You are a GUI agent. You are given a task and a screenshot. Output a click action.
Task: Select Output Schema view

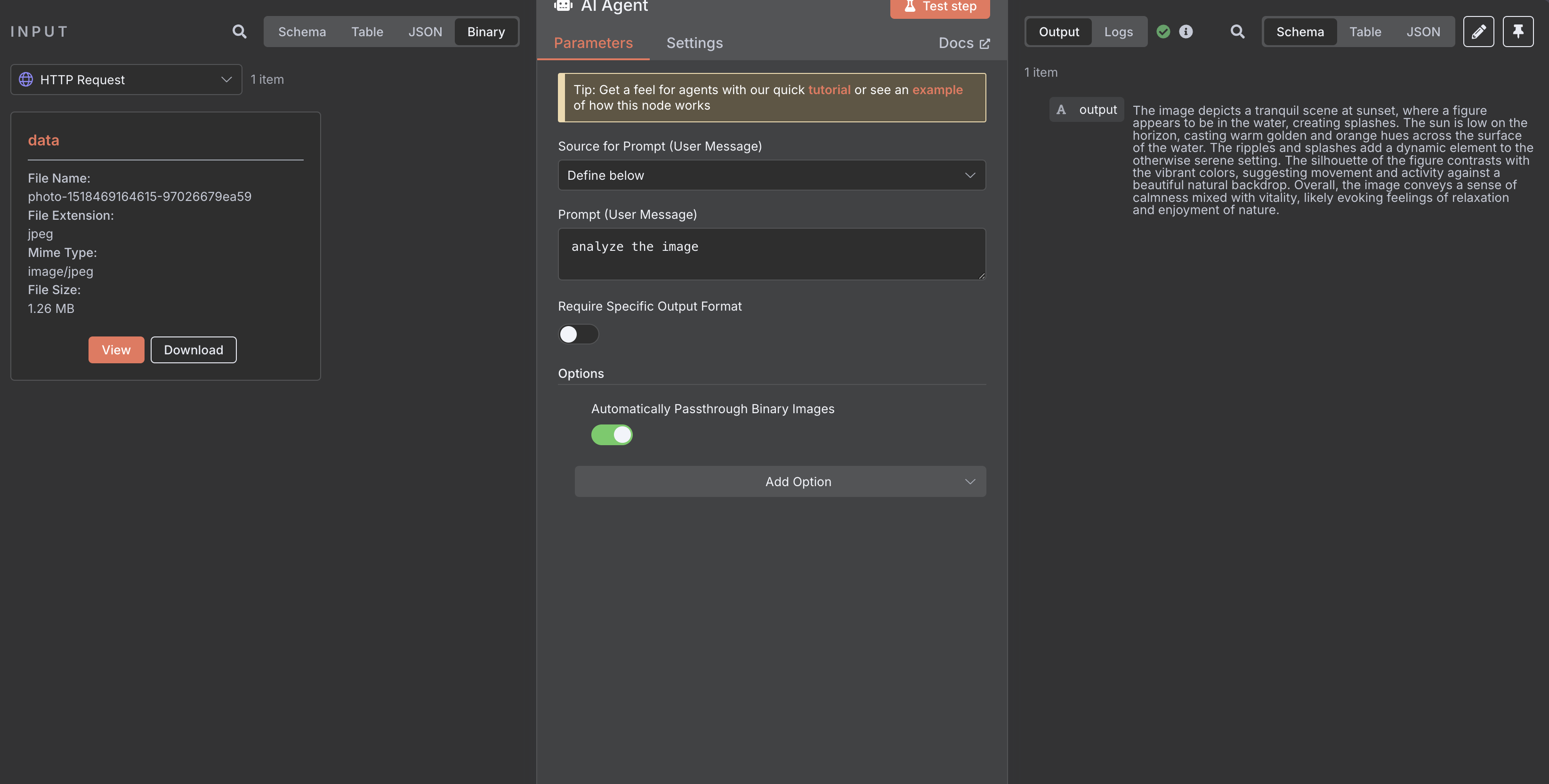[1299, 31]
